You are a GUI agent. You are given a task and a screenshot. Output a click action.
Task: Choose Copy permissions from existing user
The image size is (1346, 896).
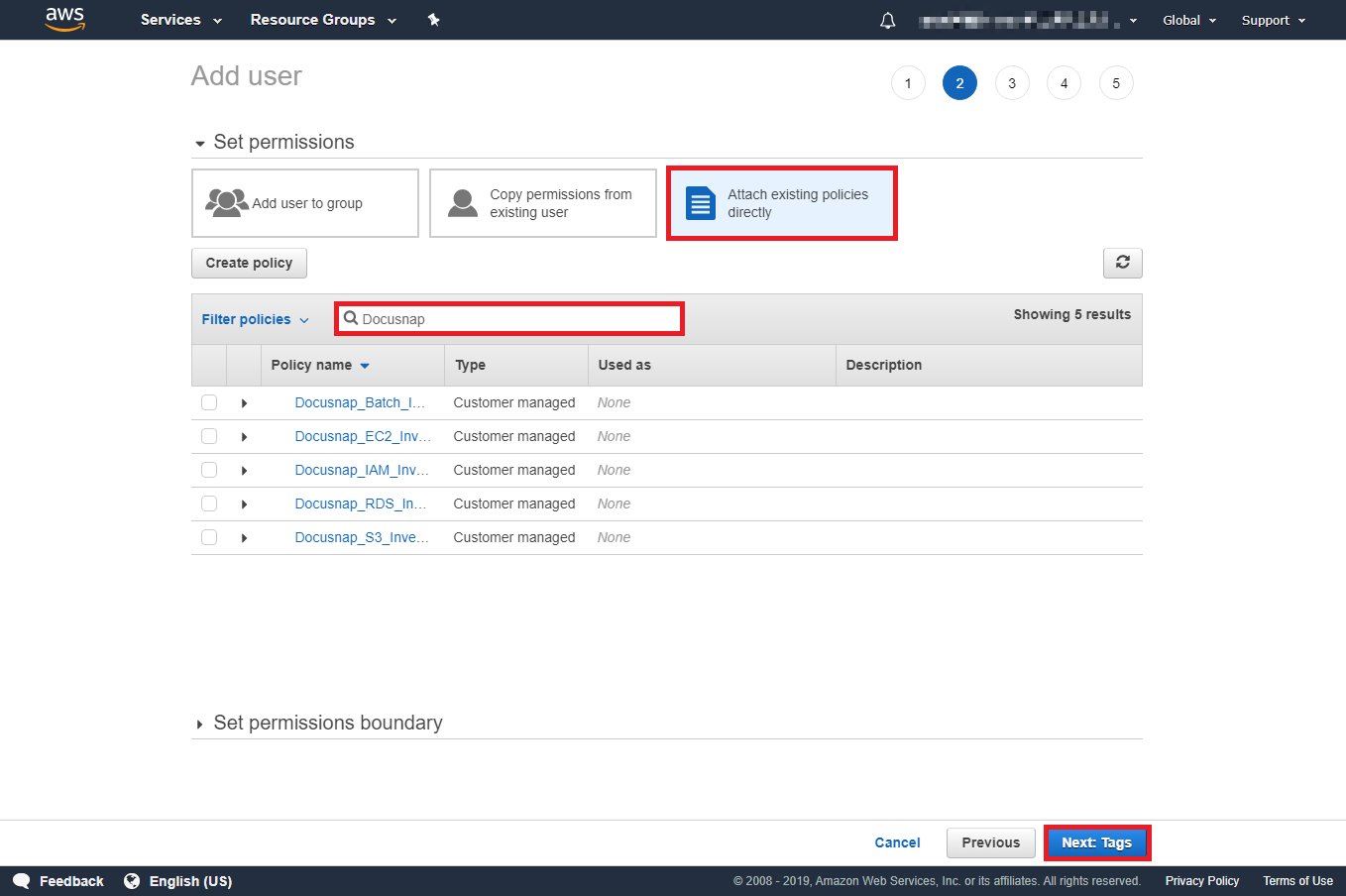click(543, 203)
